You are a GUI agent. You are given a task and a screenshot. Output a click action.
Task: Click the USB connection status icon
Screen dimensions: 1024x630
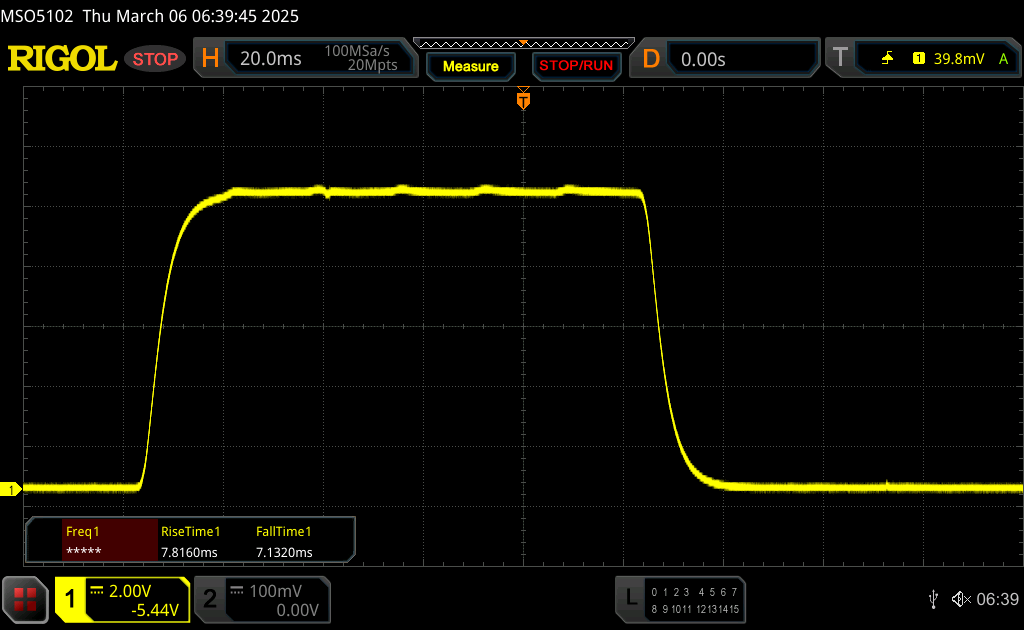tap(933, 599)
